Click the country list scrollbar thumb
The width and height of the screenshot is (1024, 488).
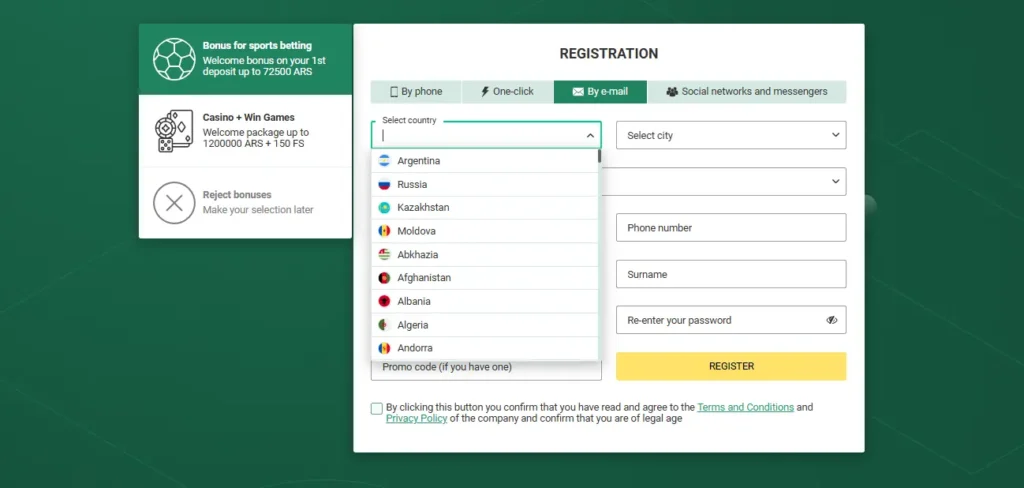tap(600, 156)
